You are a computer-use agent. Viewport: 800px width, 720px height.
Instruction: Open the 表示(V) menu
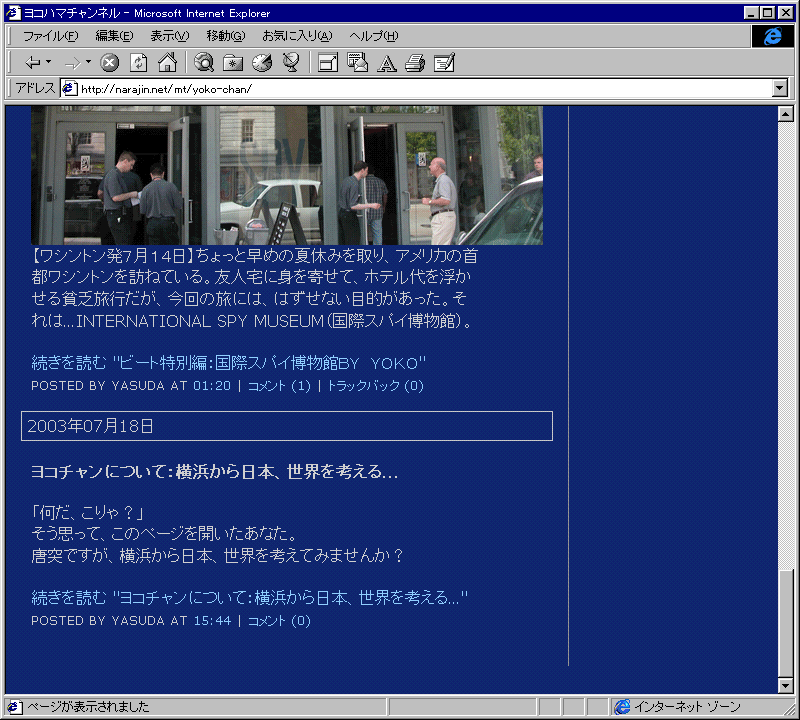tap(170, 36)
